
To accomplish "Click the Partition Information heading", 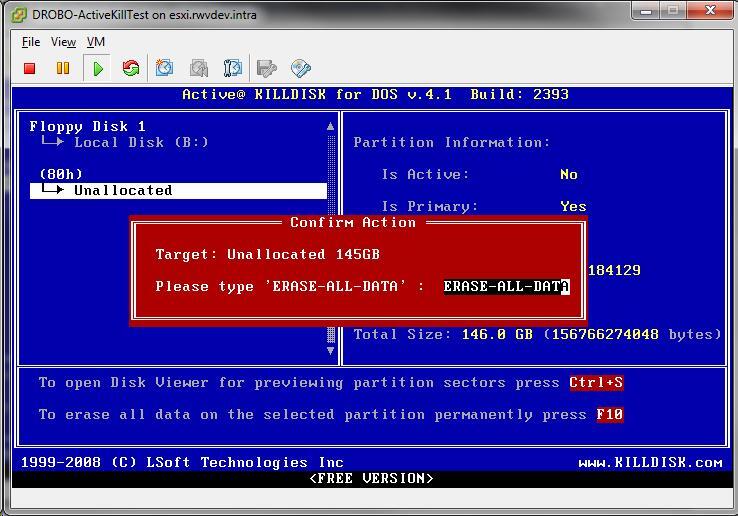I will [x=451, y=142].
